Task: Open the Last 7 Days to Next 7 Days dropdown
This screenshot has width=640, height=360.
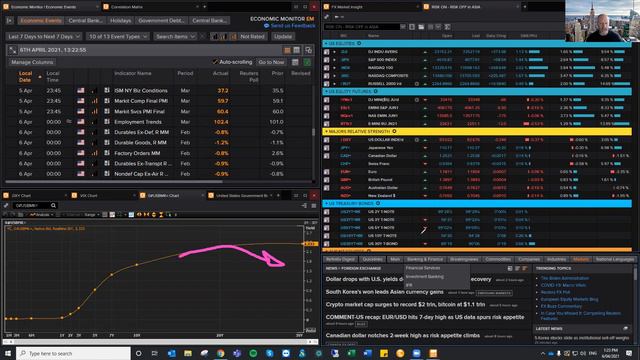Action: 44,36
